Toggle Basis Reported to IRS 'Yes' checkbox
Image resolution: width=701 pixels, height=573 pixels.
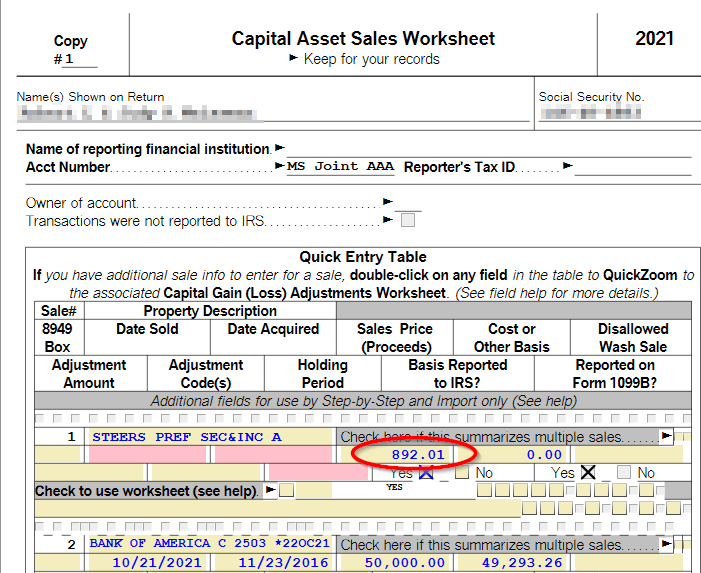pos(426,472)
